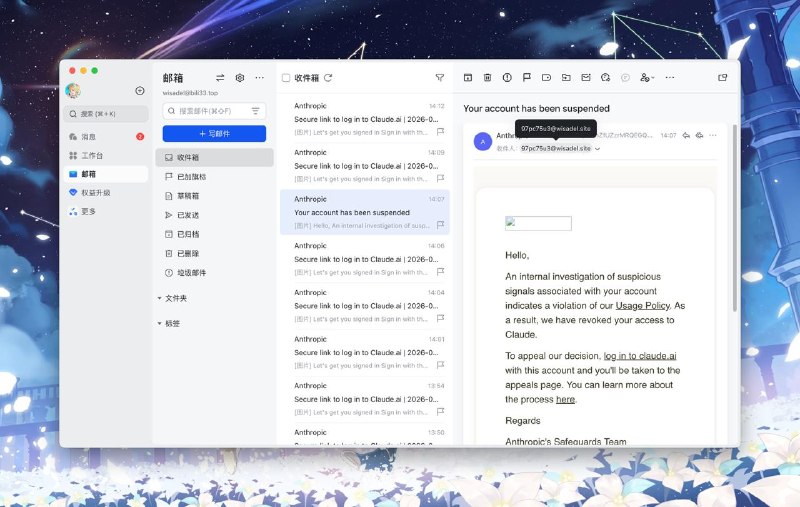800x507 pixels.
Task: Toggle flag on the 14:01 email
Action: click(x=440, y=365)
